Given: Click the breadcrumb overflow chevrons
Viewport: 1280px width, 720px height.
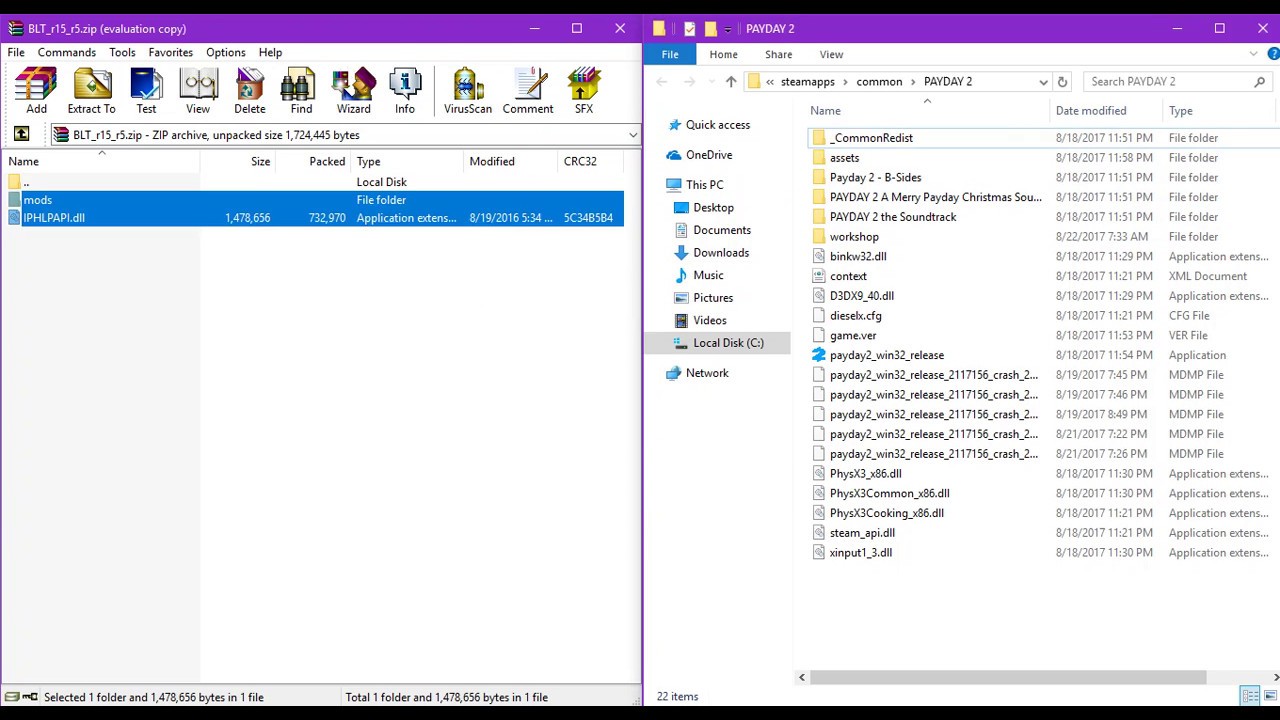Looking at the screenshot, I should 770,82.
